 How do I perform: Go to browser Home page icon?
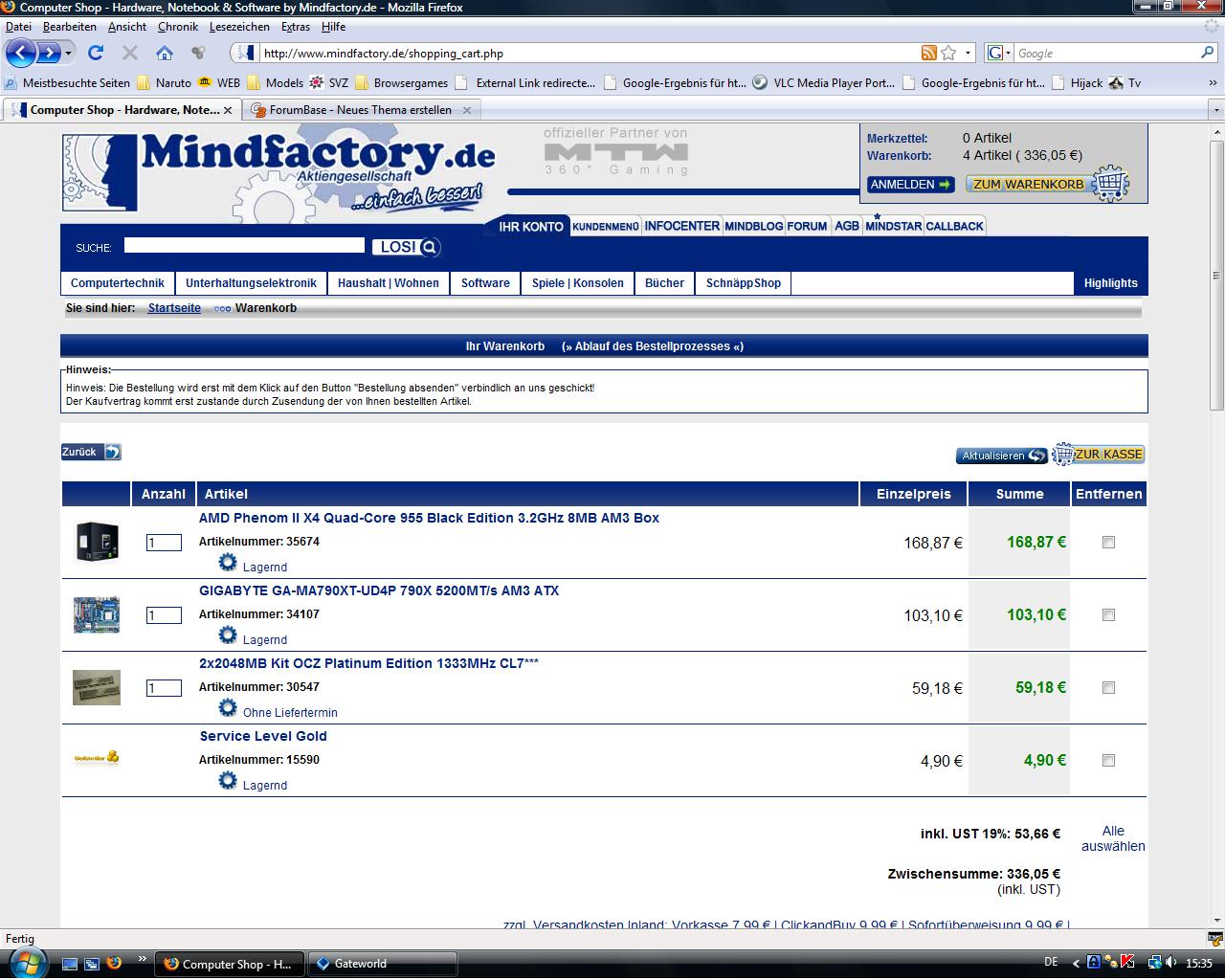[x=165, y=53]
